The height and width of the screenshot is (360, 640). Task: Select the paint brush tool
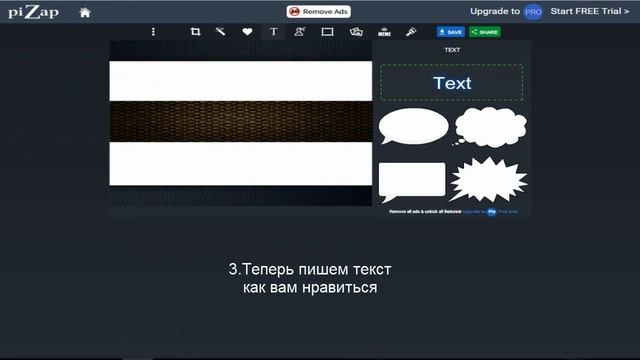click(x=411, y=32)
